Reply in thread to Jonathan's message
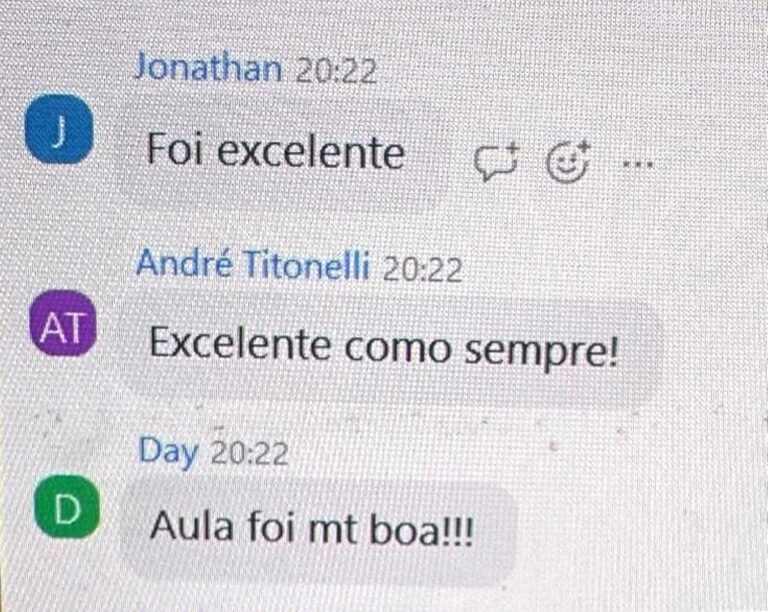 pos(496,163)
